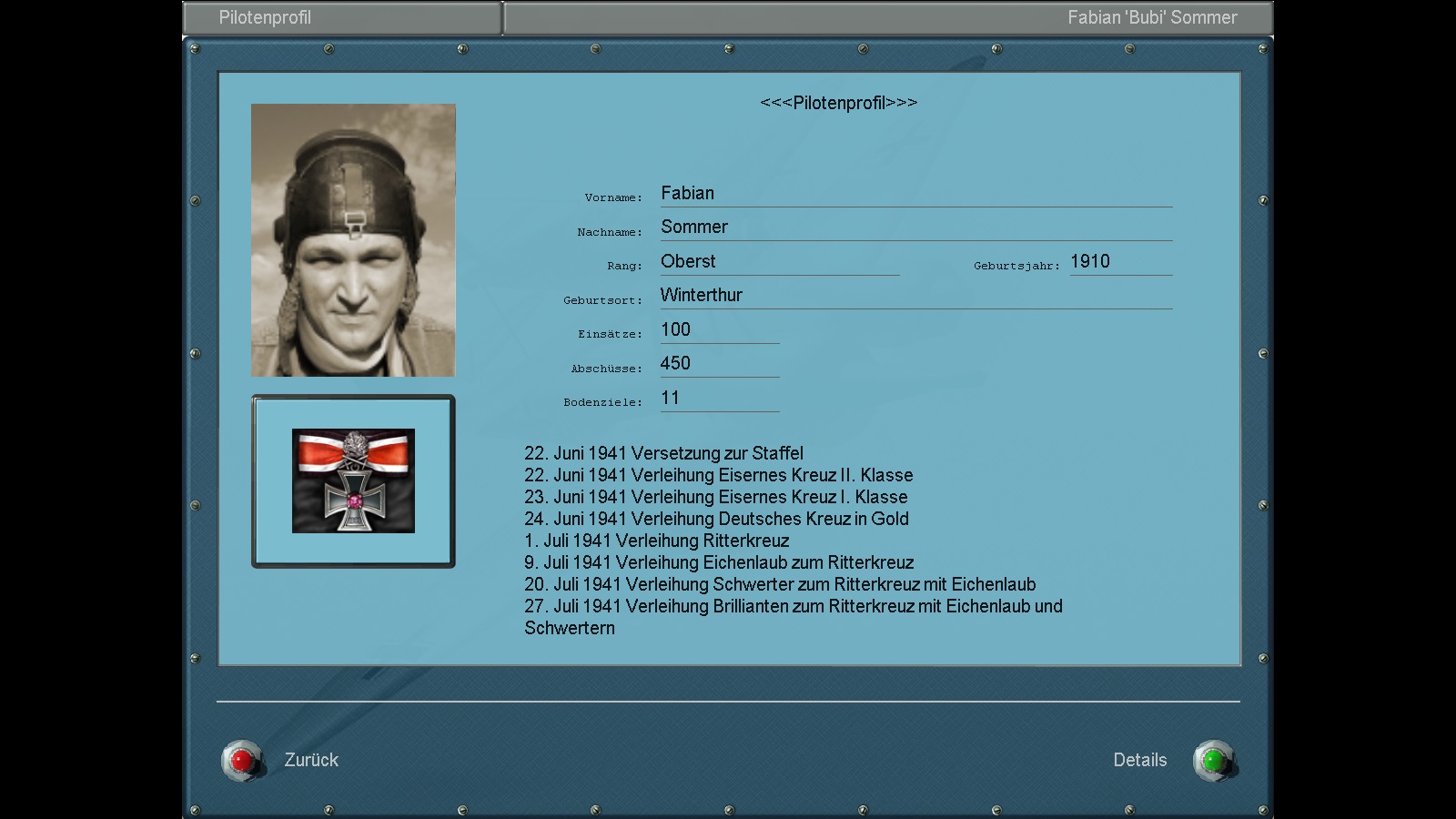The image size is (1456, 819).
Task: Click the Geburtsjahr field showing 1910
Action: (1121, 262)
